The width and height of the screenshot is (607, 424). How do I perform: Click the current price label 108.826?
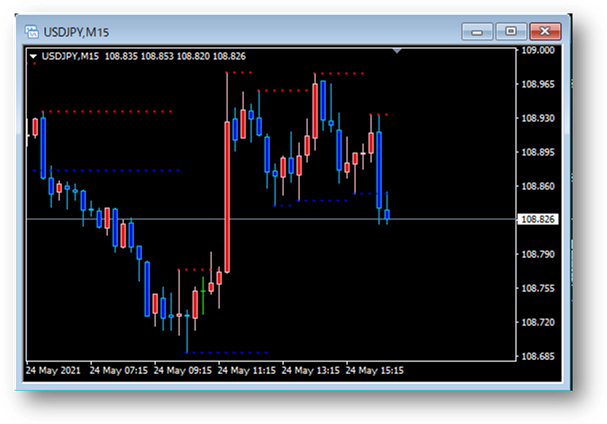538,219
